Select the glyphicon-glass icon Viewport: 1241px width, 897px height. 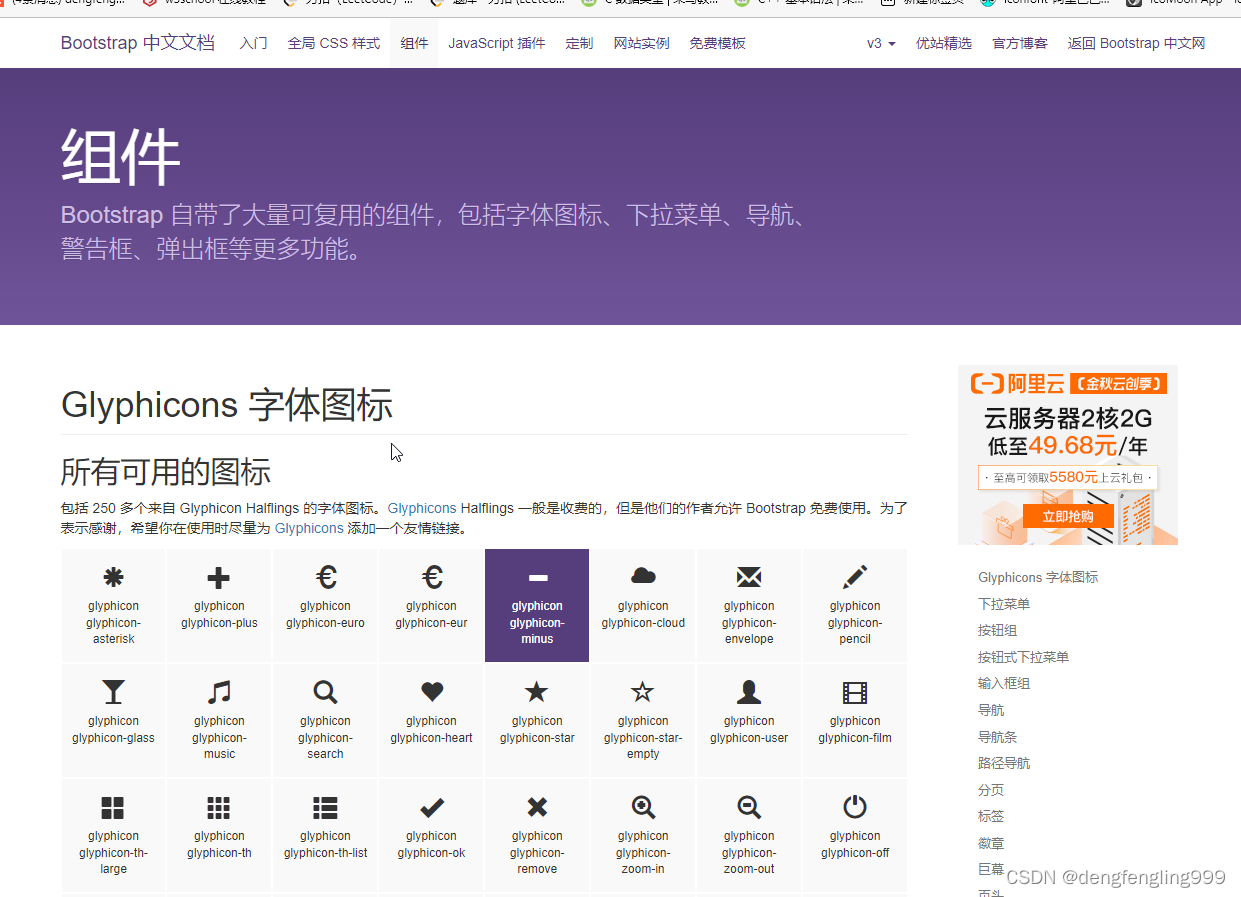click(x=113, y=692)
